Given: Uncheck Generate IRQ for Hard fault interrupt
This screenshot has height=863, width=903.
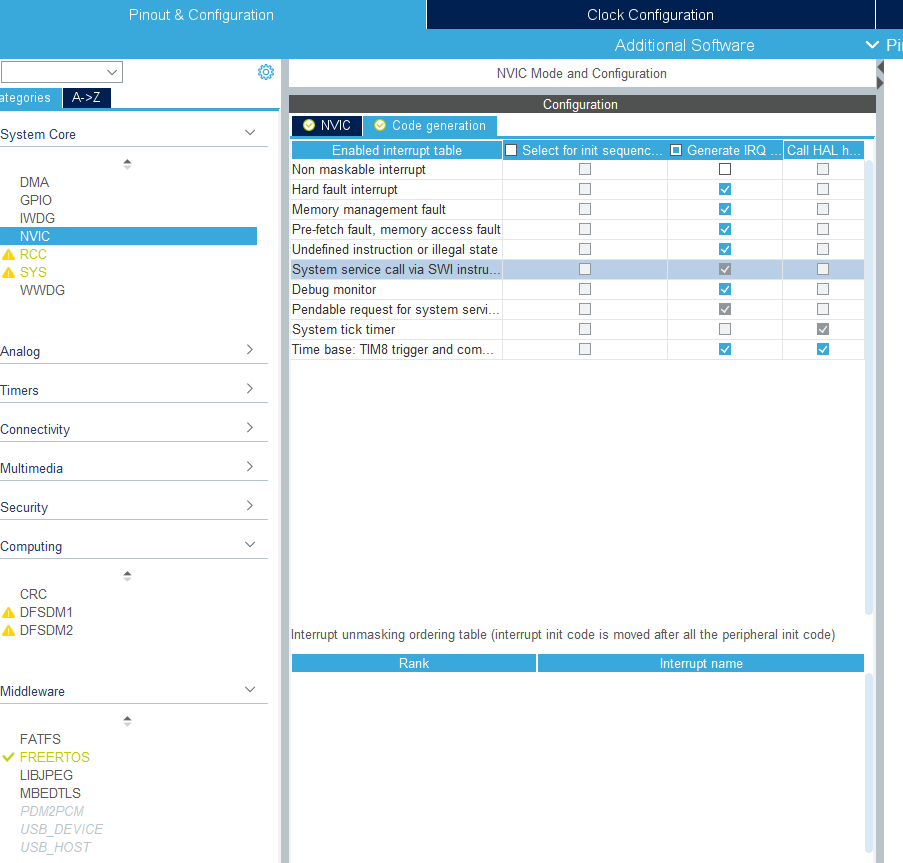Looking at the screenshot, I should pyautogui.click(x=725, y=189).
